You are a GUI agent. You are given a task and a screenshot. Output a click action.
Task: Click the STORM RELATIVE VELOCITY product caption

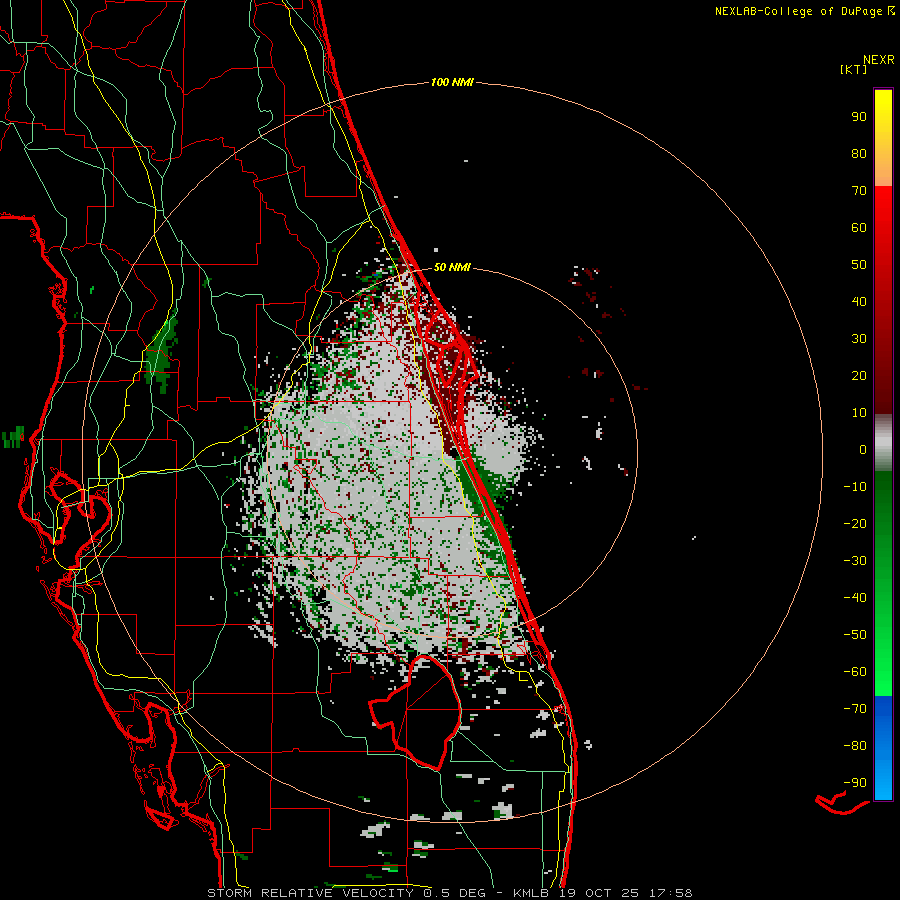point(310,893)
